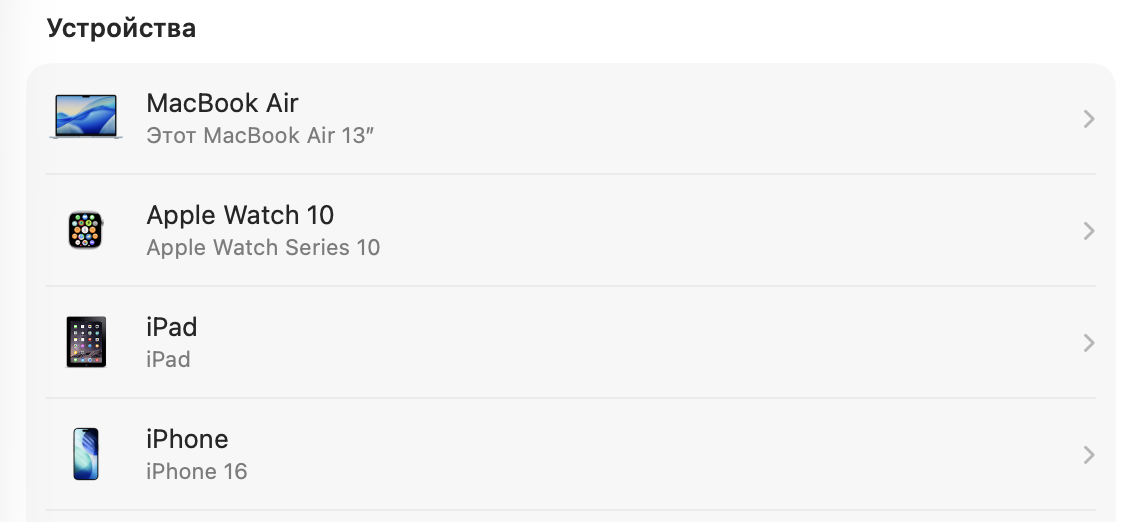The width and height of the screenshot is (1144, 522).
Task: Select the iPad device title
Action: 172,327
